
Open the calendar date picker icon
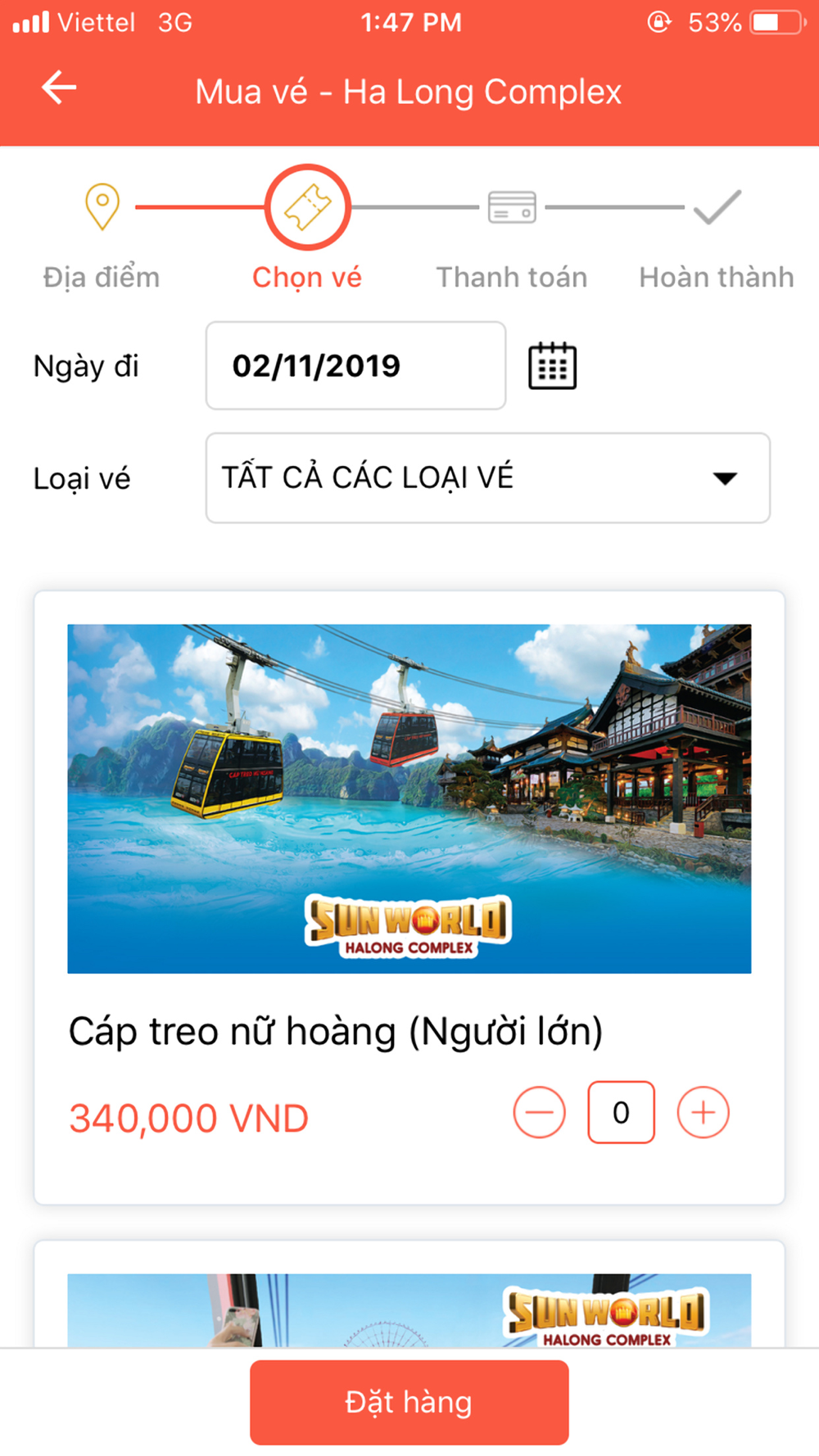tap(552, 365)
